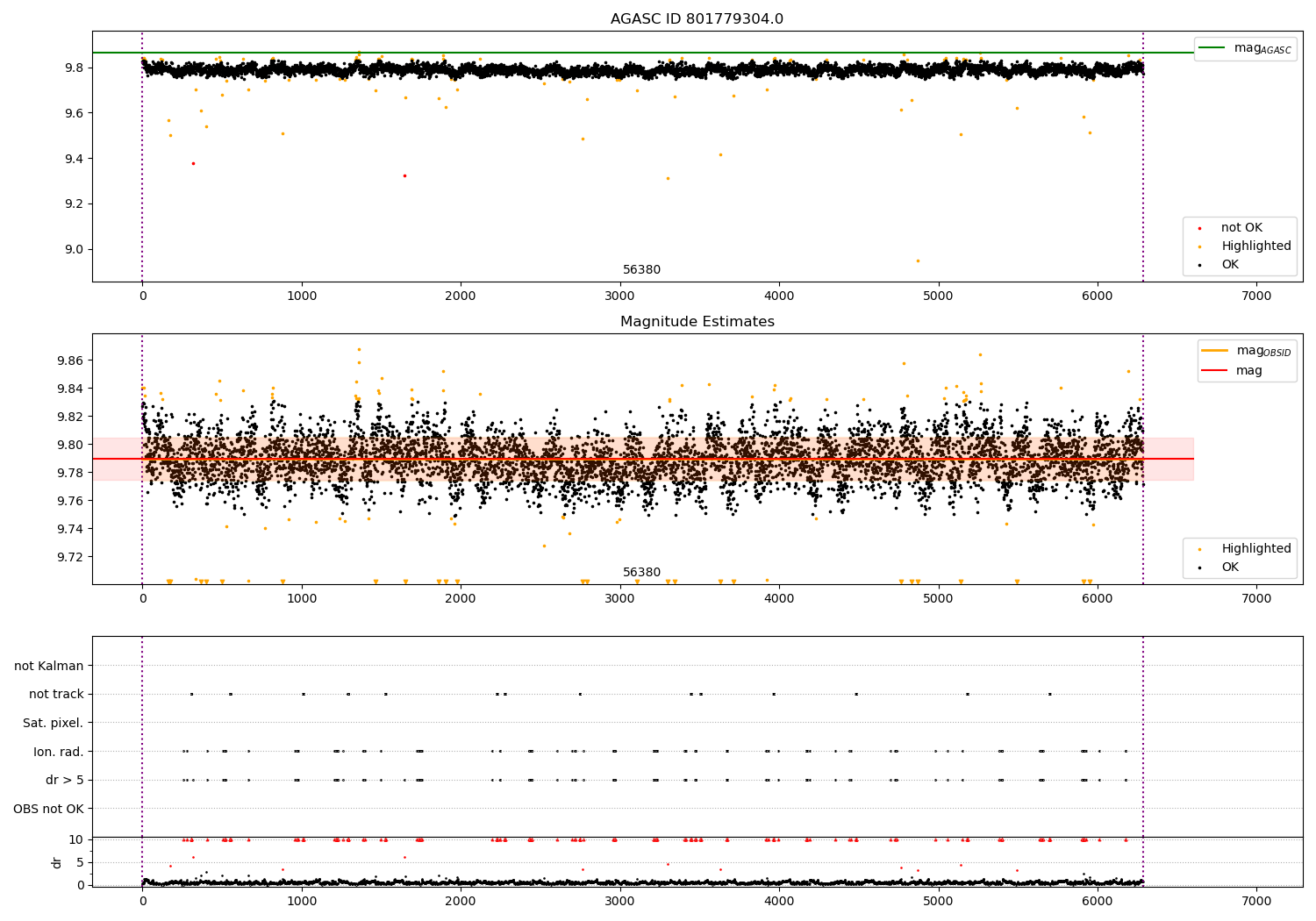Click the 9.0 y-tick label of top plot
The width and height of the screenshot is (1316, 921).
point(74,250)
